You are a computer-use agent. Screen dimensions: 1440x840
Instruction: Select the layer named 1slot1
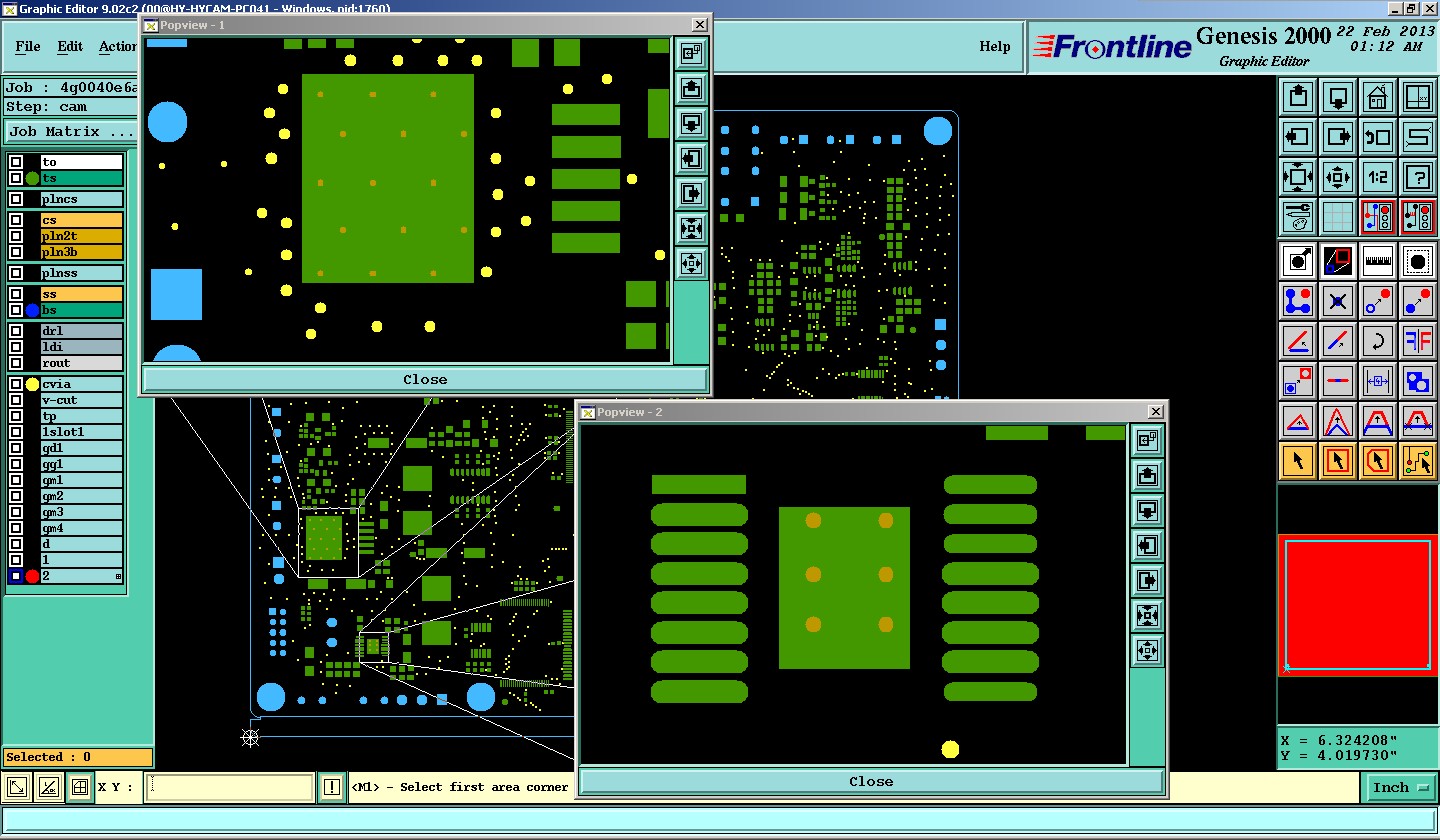pos(82,432)
